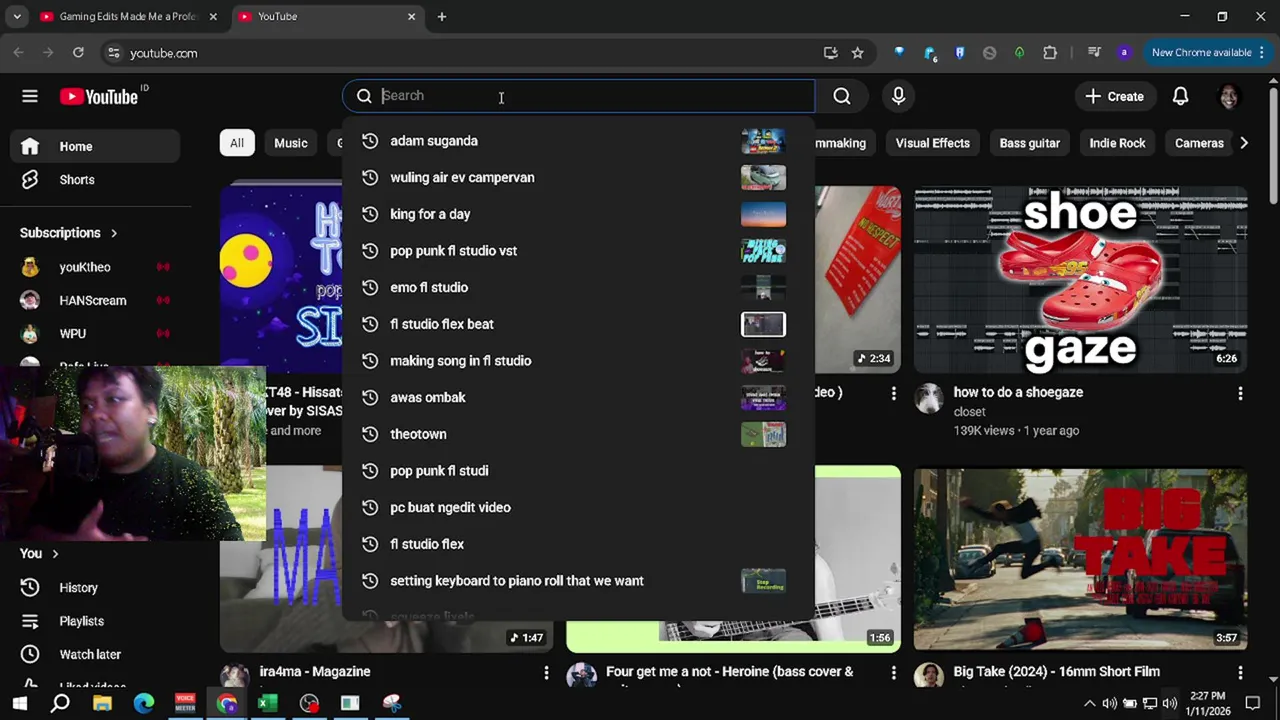The image size is (1280, 720).
Task: Open History in sidebar
Action: click(96, 588)
